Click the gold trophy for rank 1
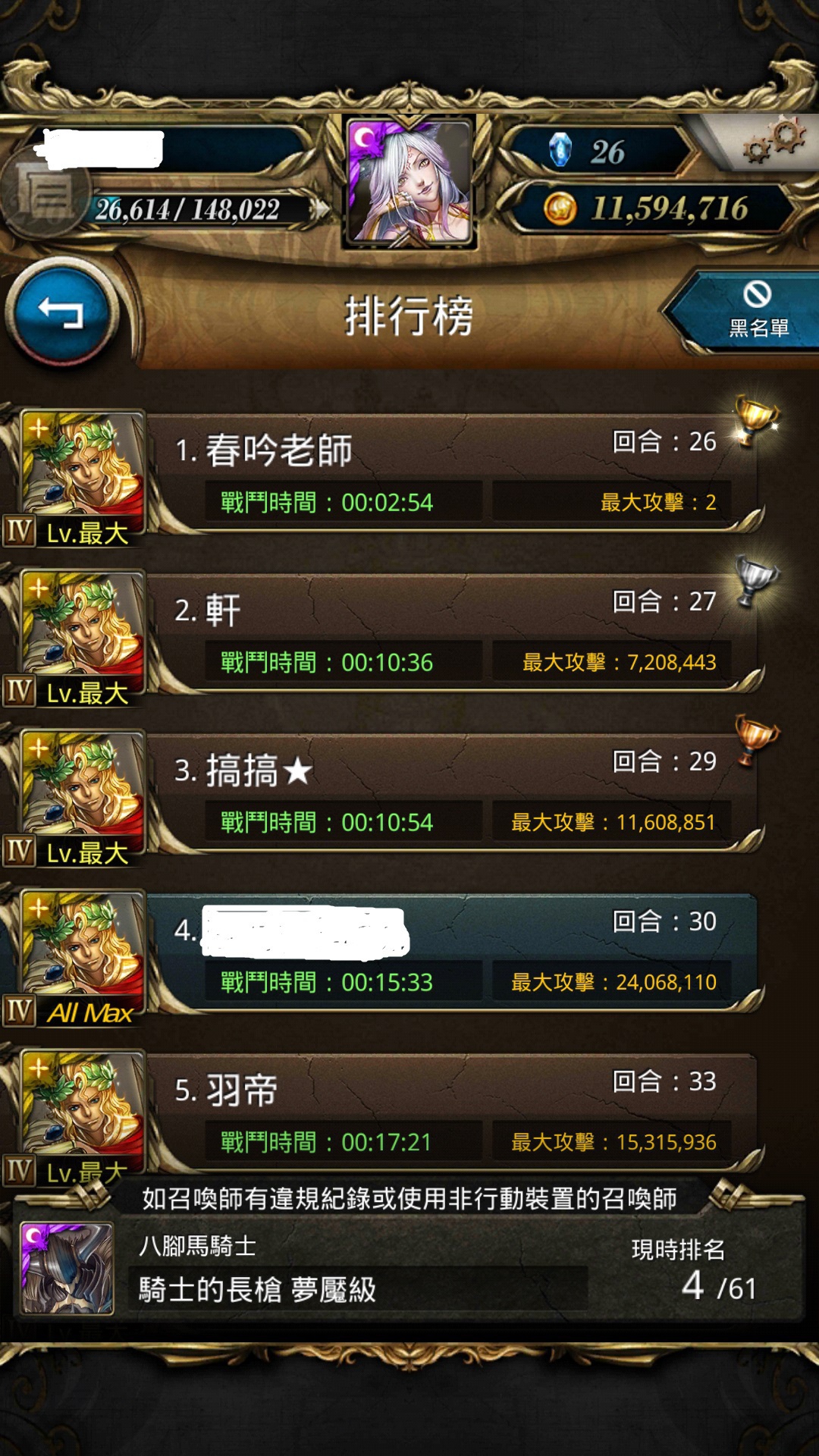Screen dimensions: 819x1456 point(755,420)
